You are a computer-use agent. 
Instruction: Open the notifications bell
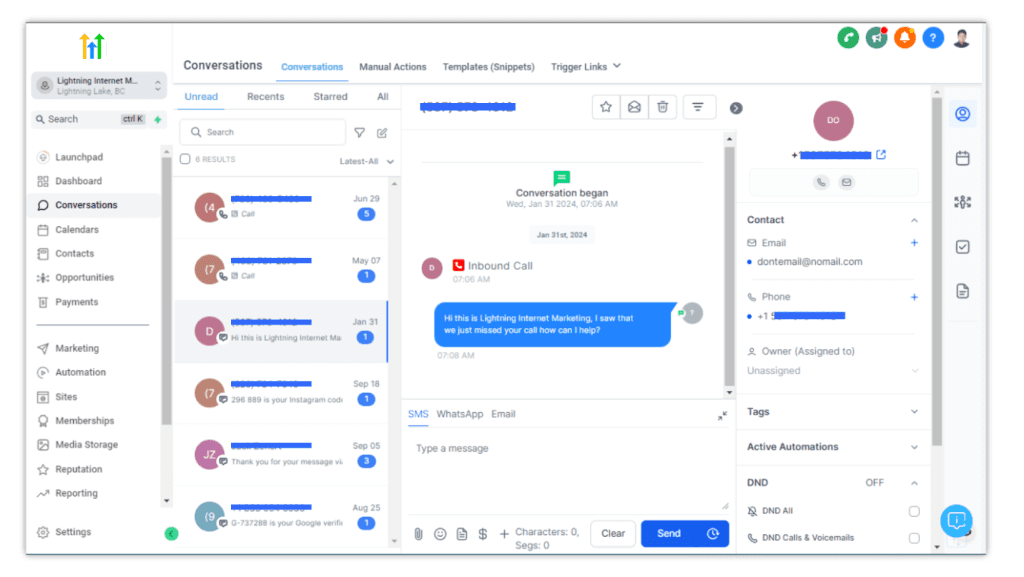[x=904, y=37]
